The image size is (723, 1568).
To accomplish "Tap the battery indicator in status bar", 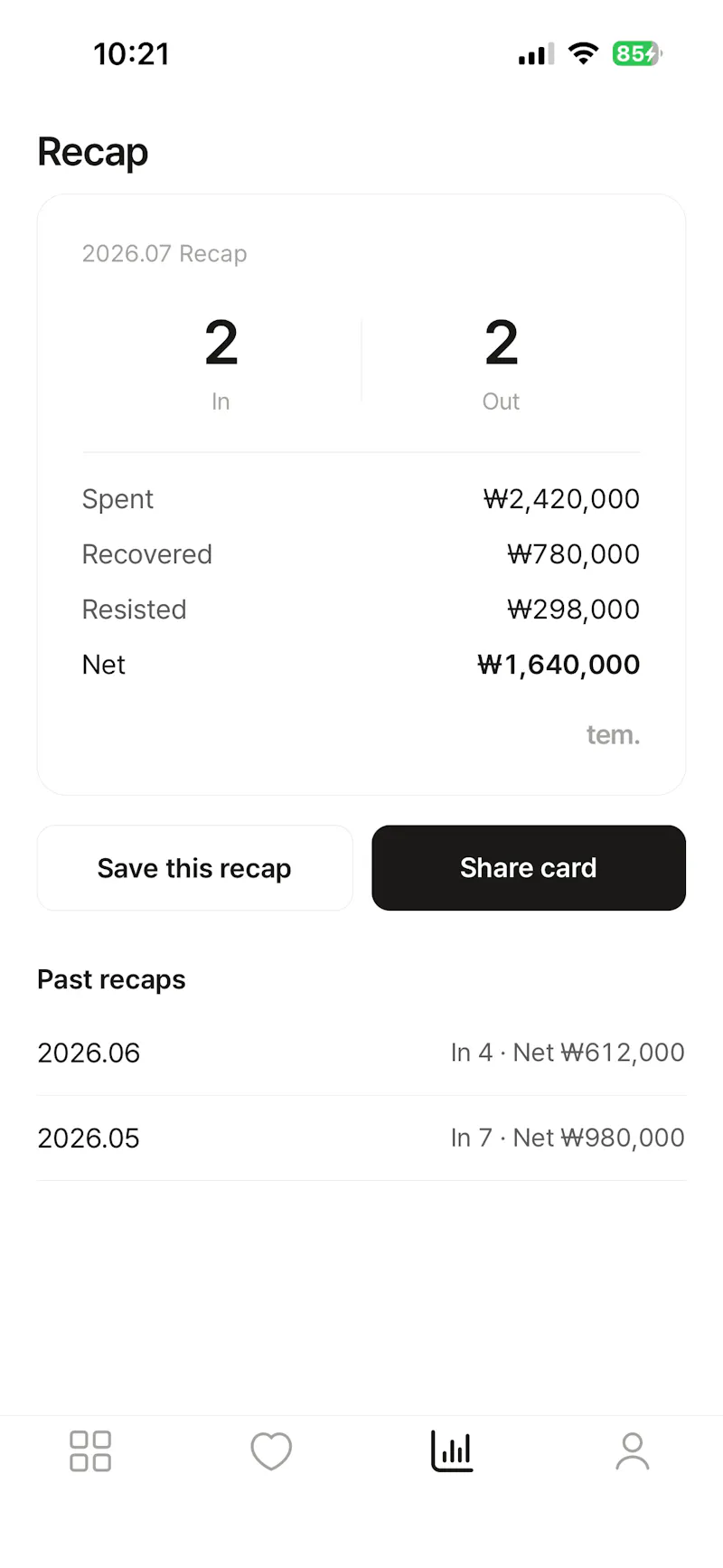I will [637, 54].
